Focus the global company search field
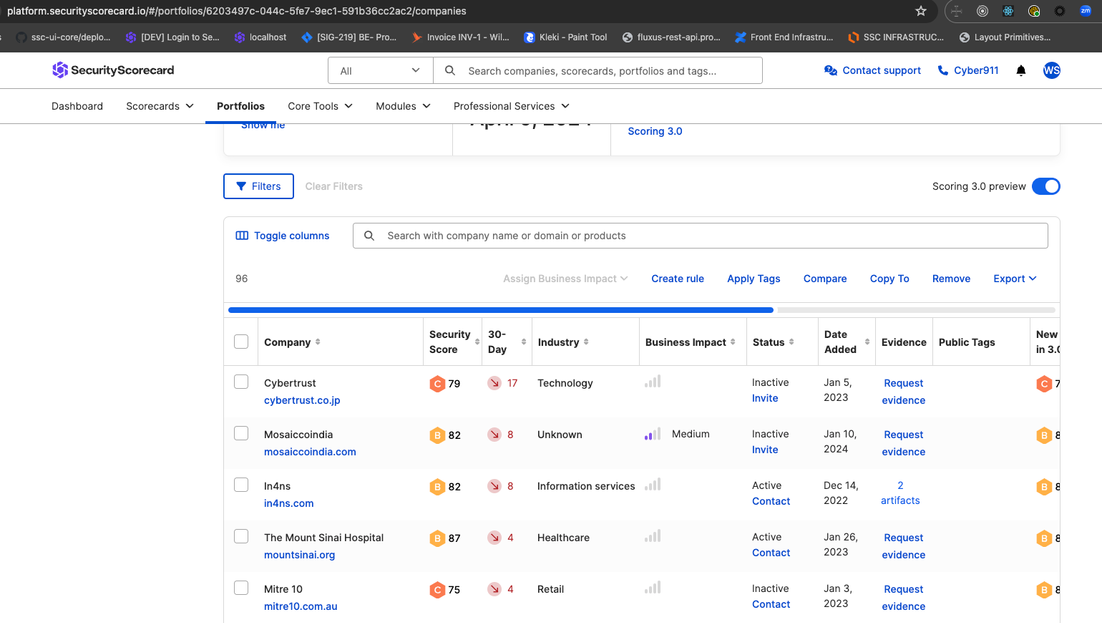Viewport: 1102px width, 623px height. 598,70
